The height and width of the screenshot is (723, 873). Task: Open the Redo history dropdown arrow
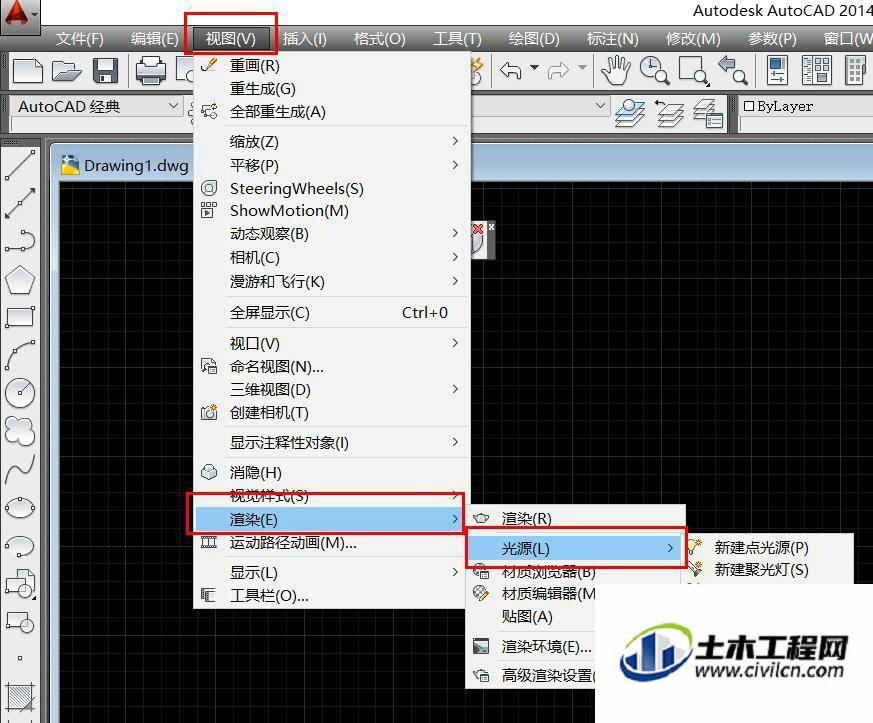click(x=582, y=68)
